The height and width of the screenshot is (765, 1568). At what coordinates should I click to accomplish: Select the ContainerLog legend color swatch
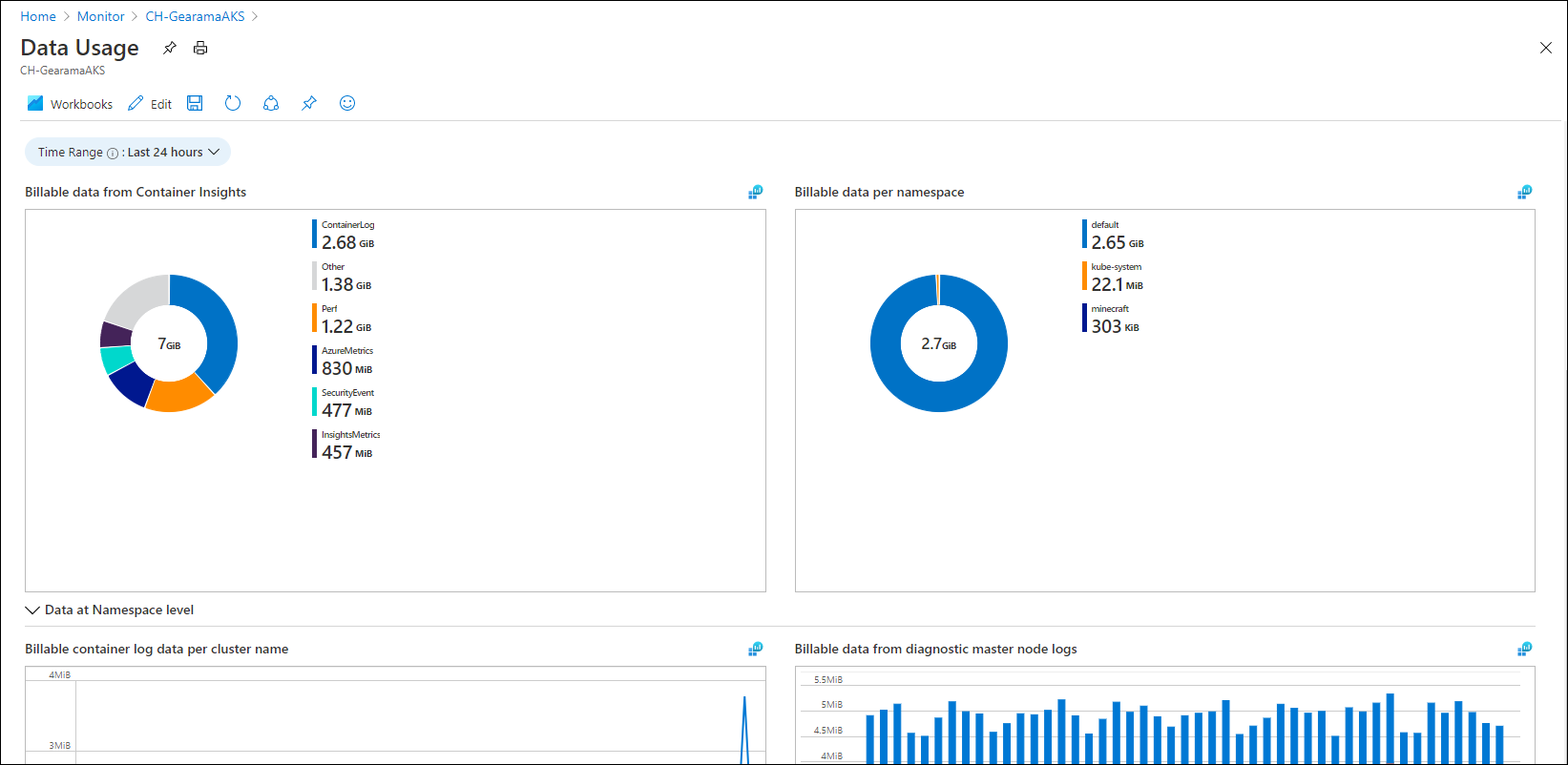(314, 235)
